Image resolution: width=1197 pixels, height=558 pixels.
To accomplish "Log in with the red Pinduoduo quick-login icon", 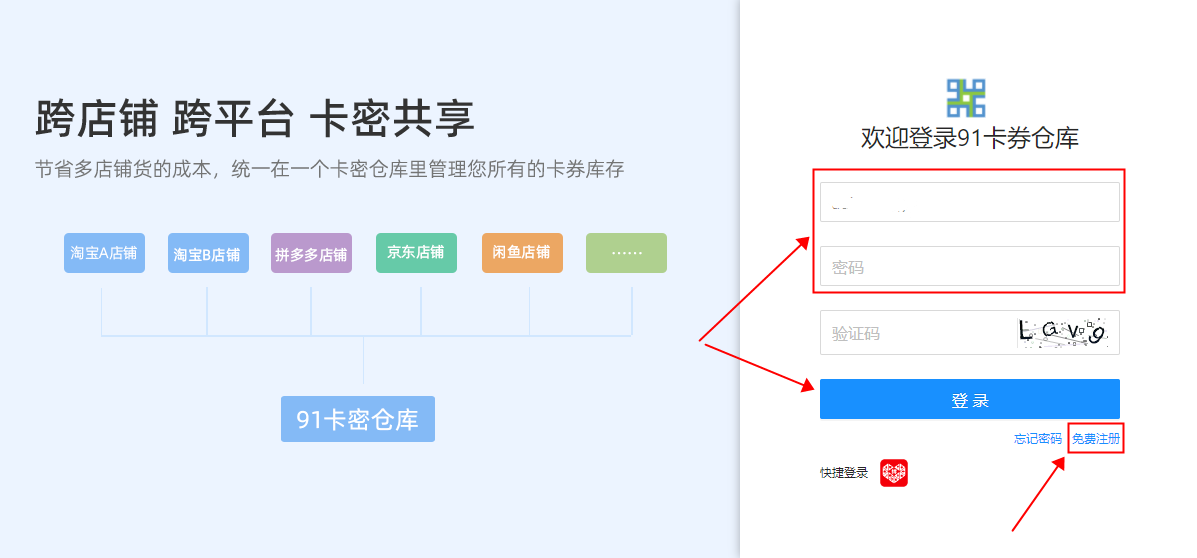I will tap(894, 473).
